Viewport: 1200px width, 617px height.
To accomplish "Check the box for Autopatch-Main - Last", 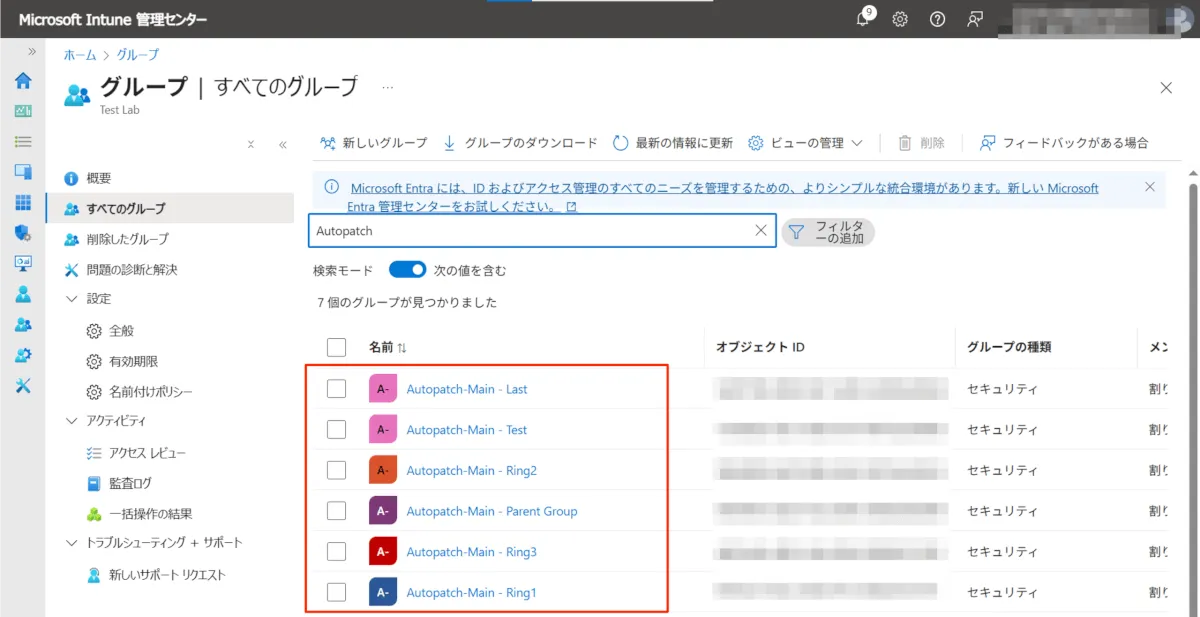I will click(337, 389).
